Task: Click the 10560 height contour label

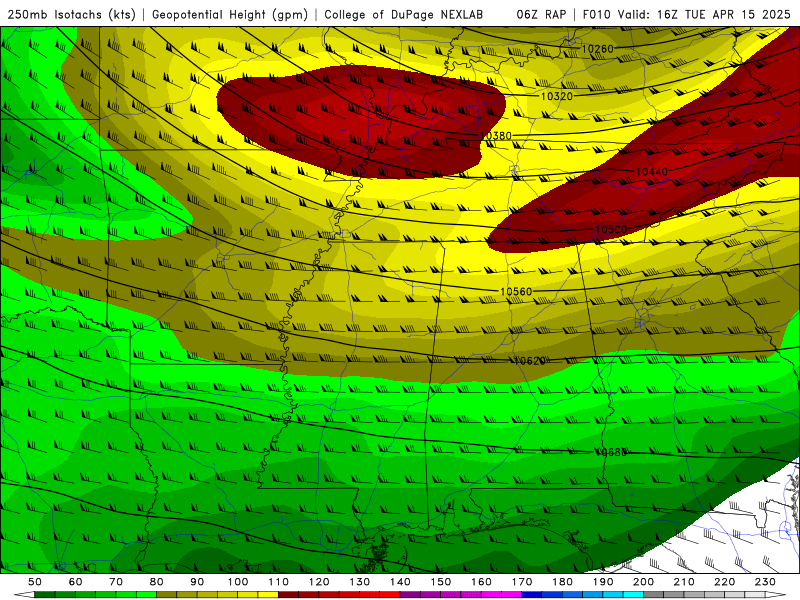Action: coord(516,291)
